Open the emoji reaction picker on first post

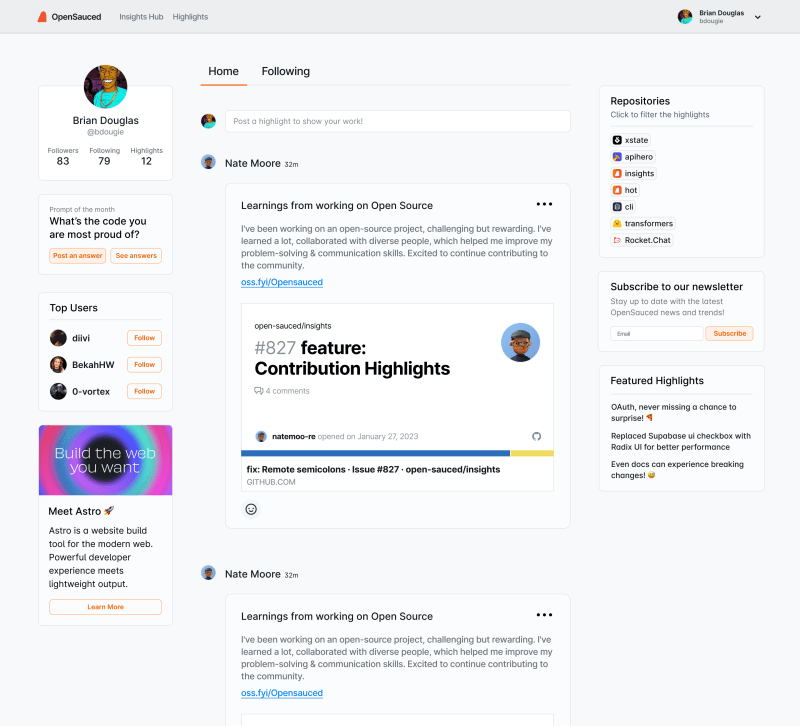pos(251,509)
